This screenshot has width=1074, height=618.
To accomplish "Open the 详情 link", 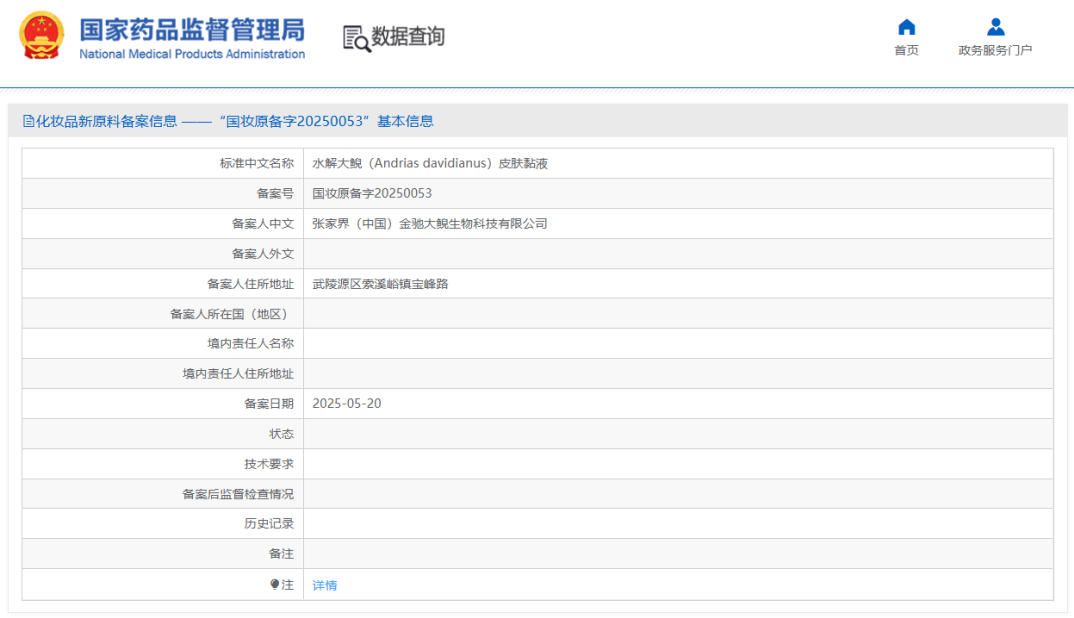I will (x=325, y=585).
